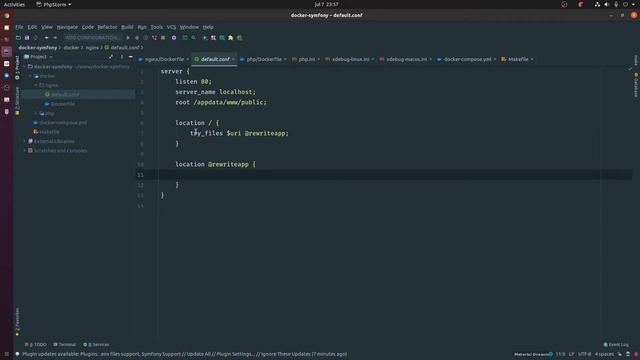Screen dimensions: 640x360
Task: Click the Forward navigation arrow
Action: (x=55, y=38)
